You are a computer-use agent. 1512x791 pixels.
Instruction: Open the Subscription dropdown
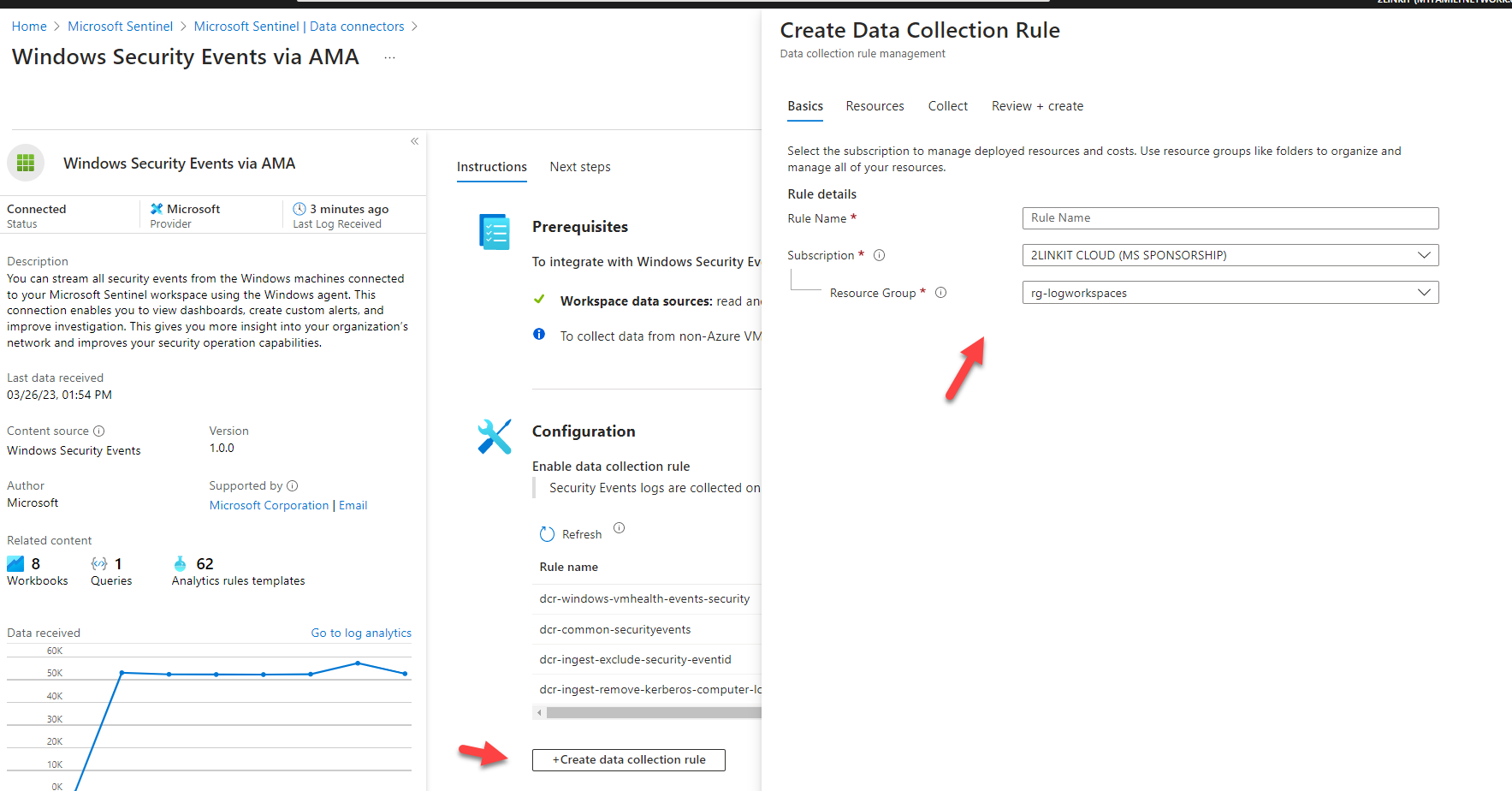point(1423,254)
